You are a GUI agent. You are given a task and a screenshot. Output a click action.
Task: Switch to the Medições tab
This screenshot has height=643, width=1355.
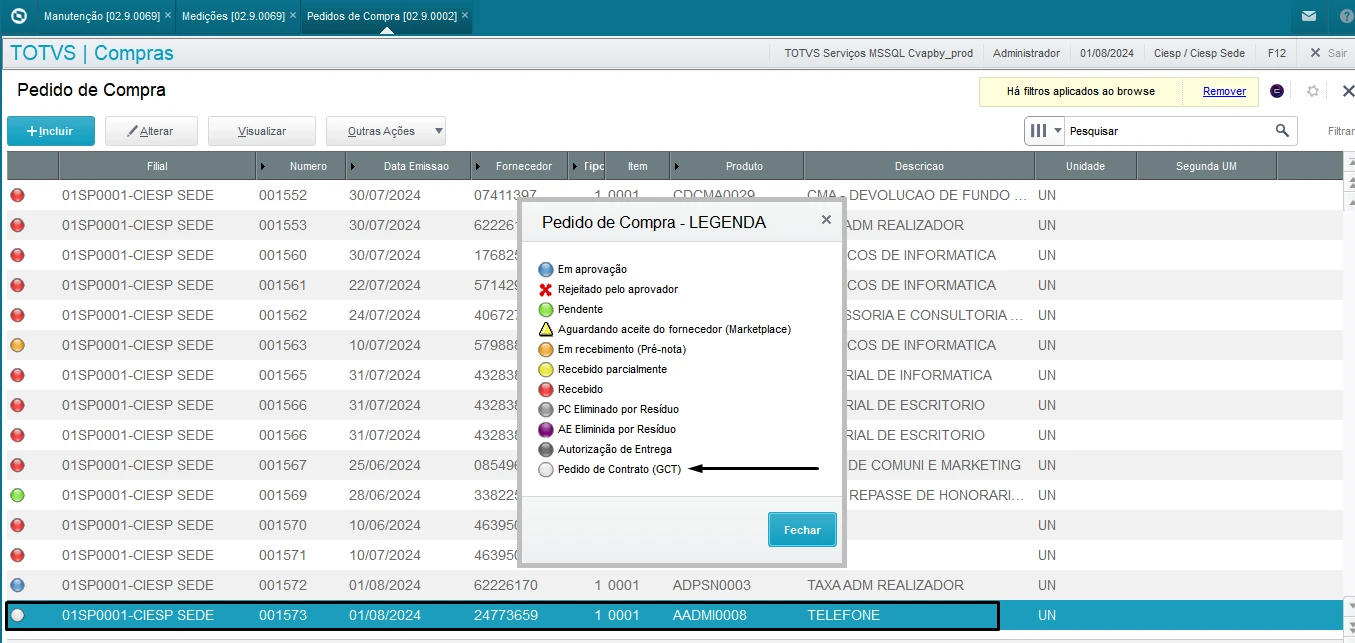(233, 16)
